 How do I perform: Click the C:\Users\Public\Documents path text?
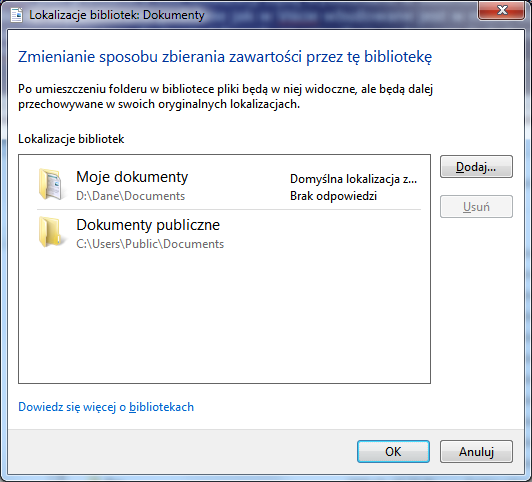(150, 244)
